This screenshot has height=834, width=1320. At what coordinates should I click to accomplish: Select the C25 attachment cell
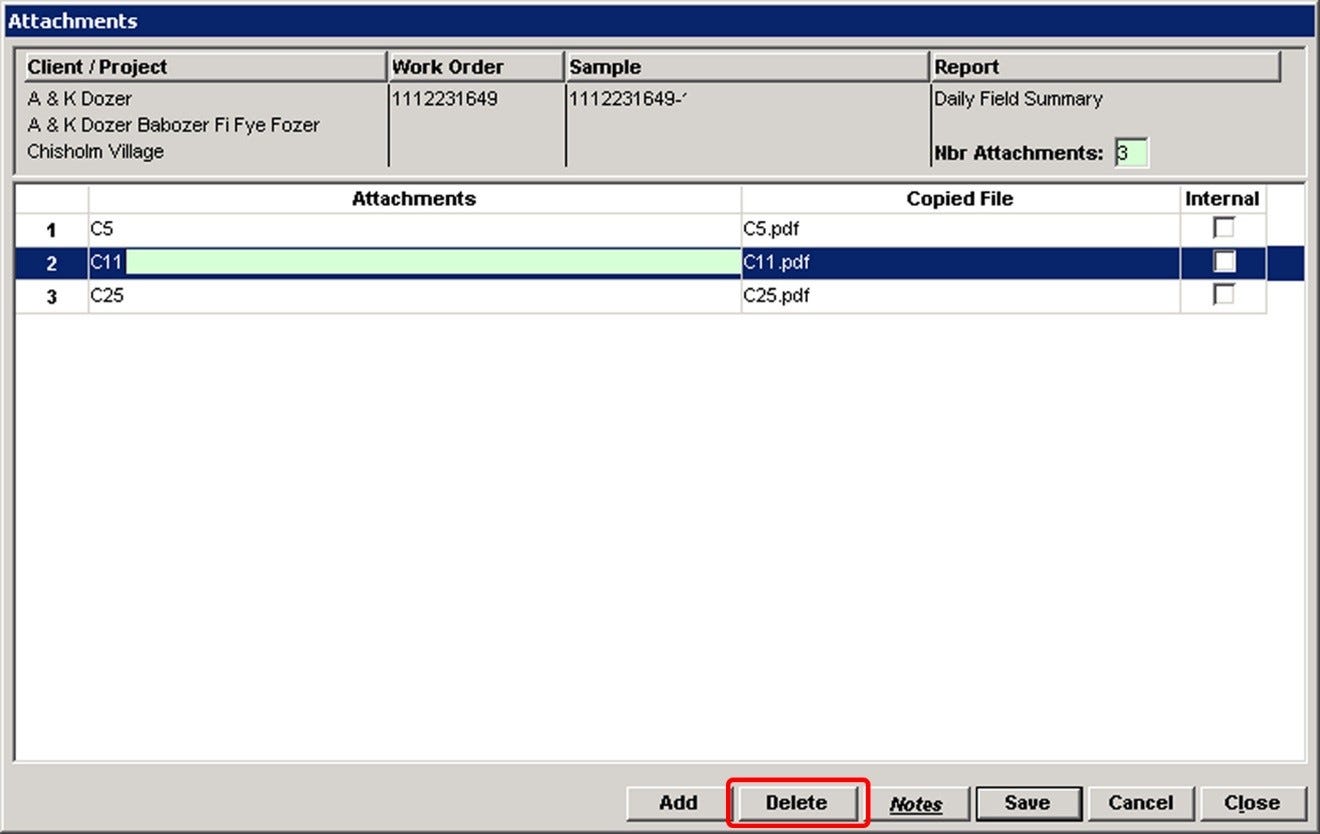pyautogui.click(x=415, y=296)
